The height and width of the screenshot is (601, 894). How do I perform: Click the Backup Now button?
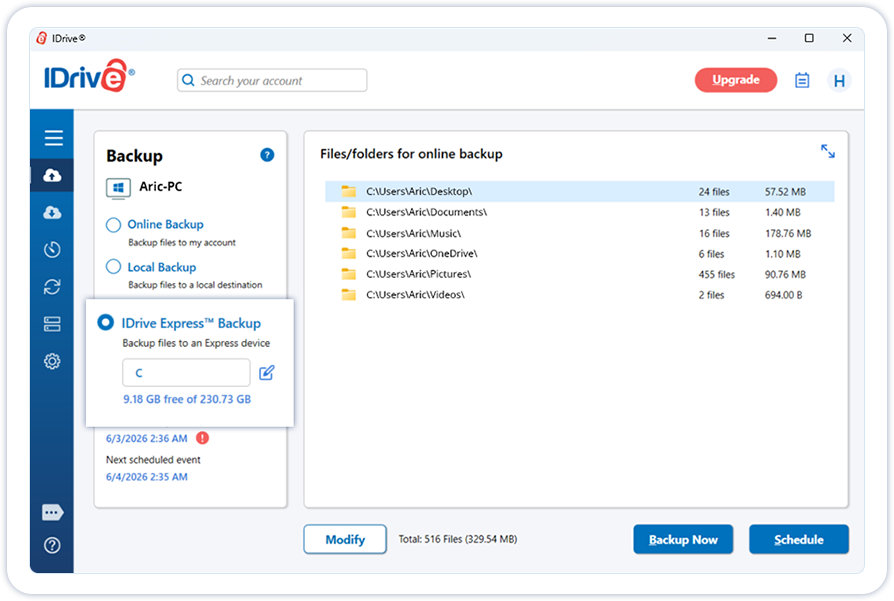click(x=683, y=539)
